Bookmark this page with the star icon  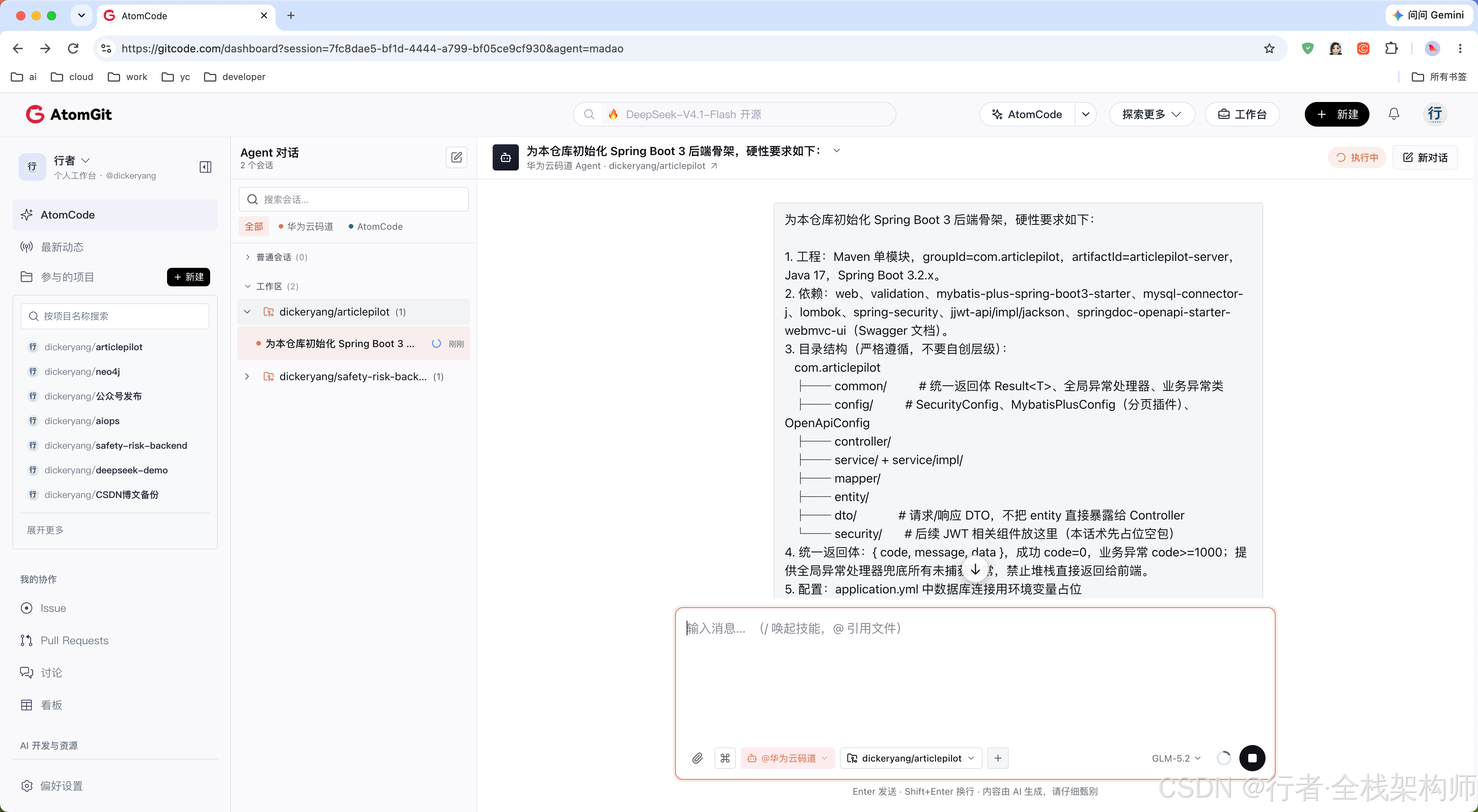point(1269,49)
